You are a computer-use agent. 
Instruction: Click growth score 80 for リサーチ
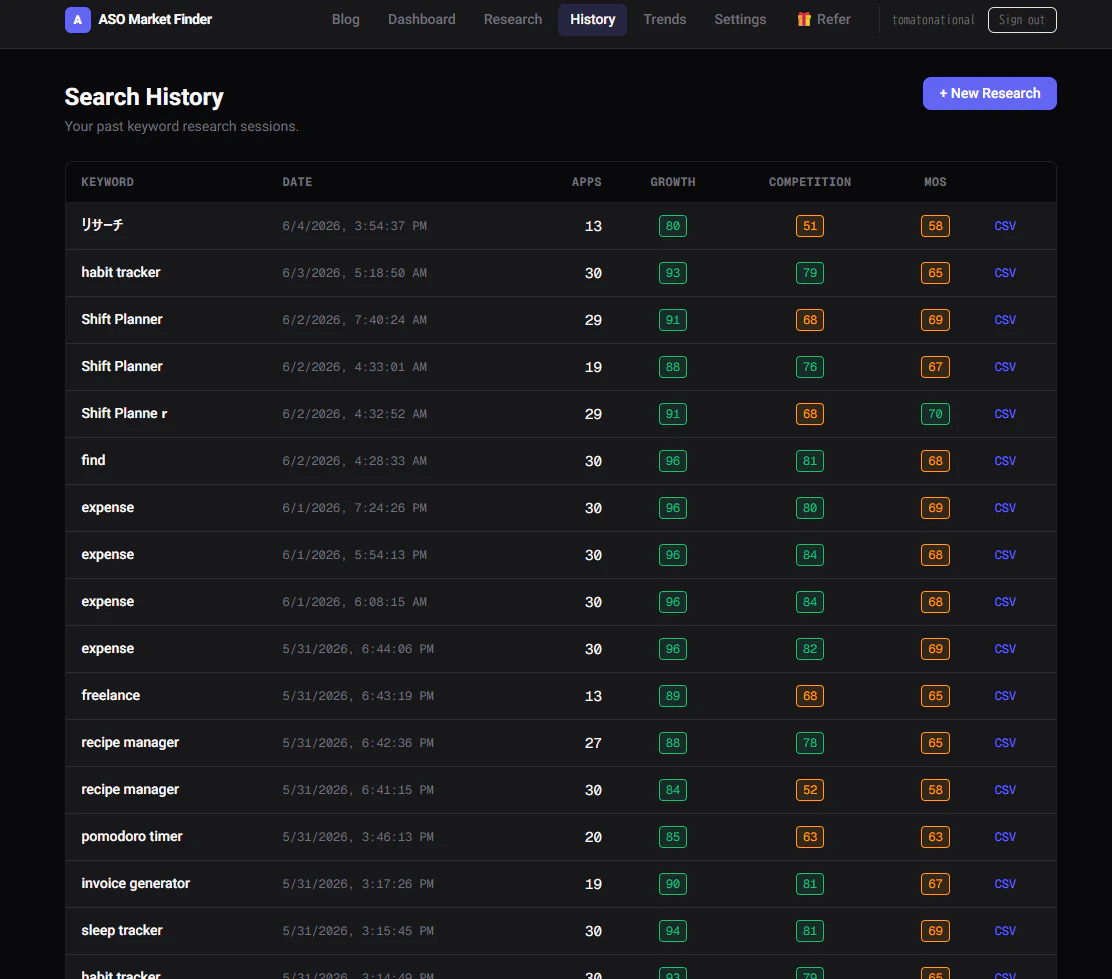click(672, 226)
